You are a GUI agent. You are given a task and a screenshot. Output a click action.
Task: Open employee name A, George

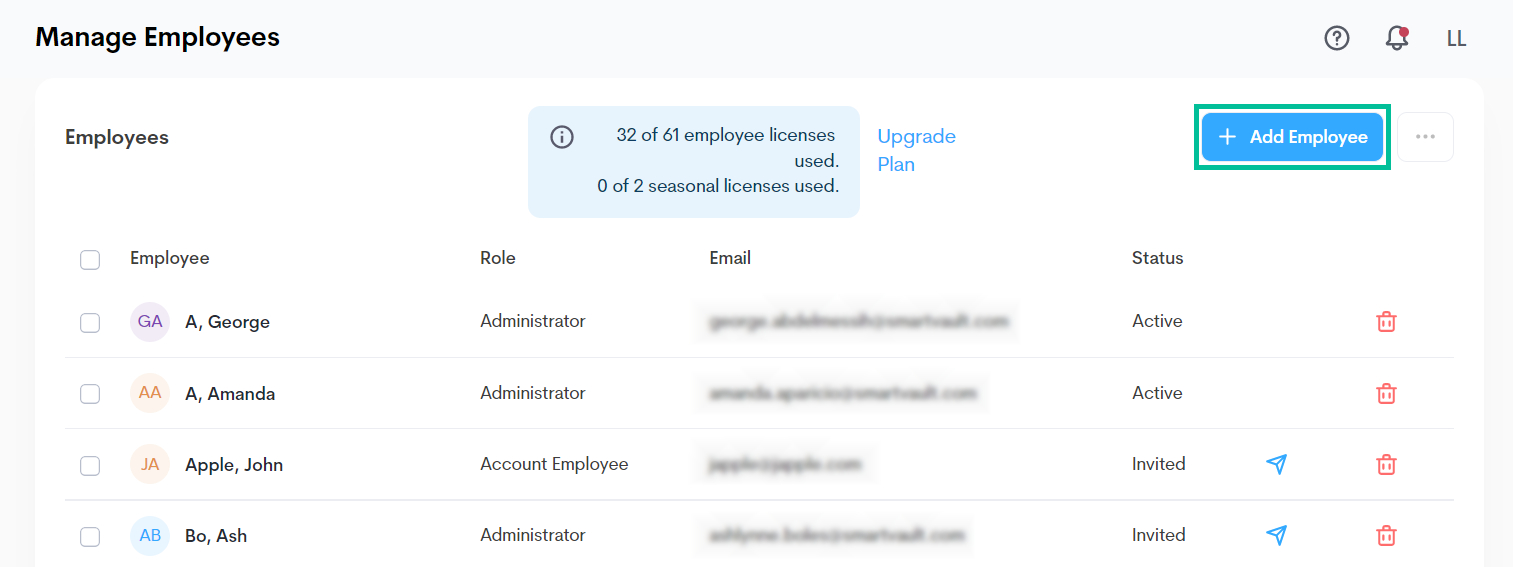coord(228,322)
